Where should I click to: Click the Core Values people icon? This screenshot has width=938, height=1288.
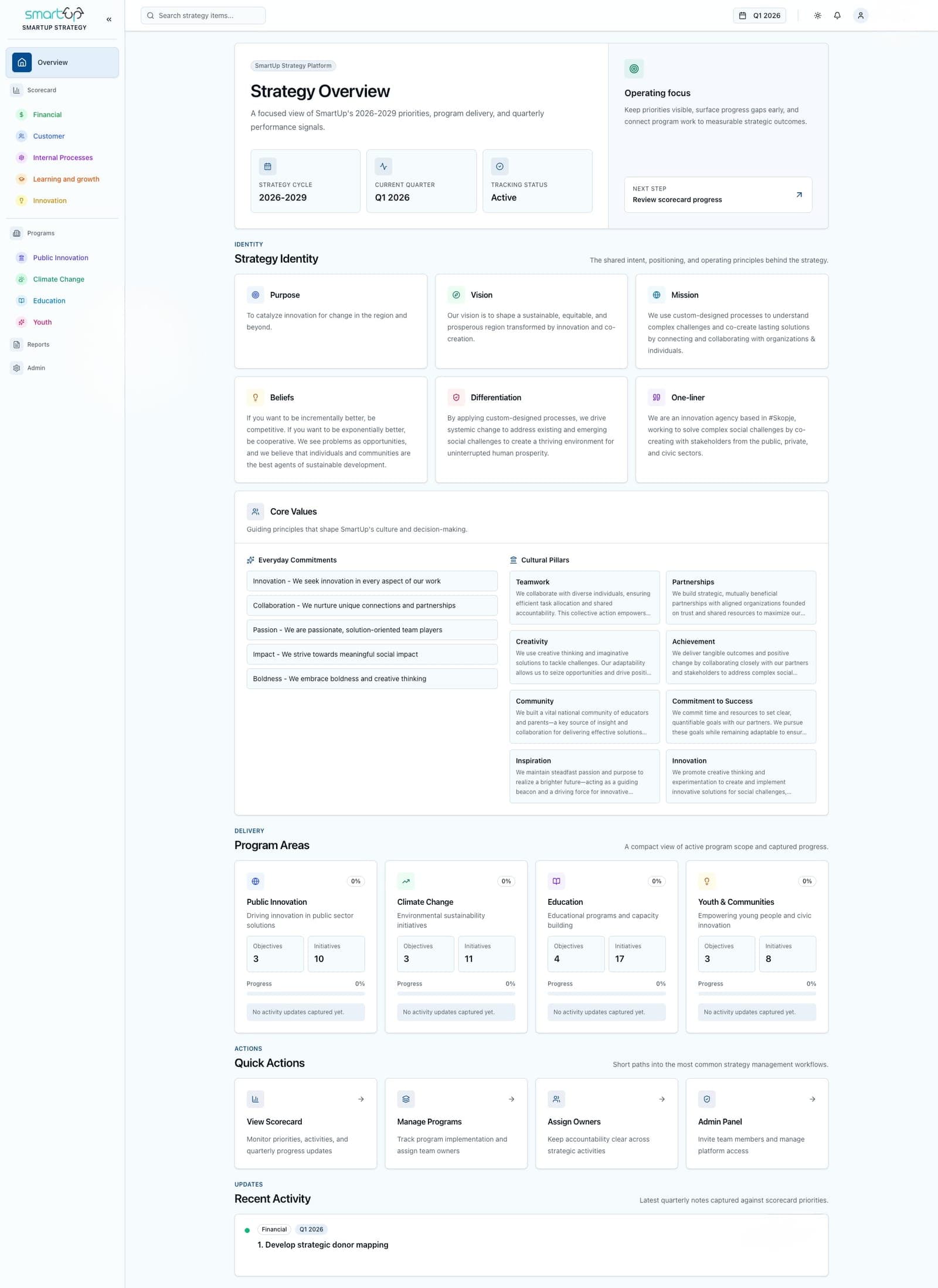click(255, 512)
